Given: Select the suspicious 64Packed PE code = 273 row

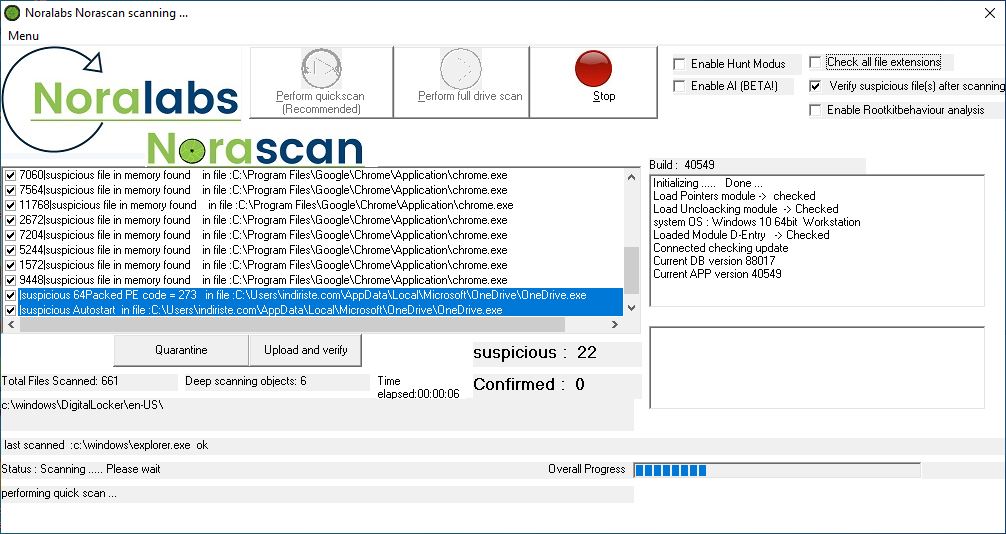Looking at the screenshot, I should [321, 295].
